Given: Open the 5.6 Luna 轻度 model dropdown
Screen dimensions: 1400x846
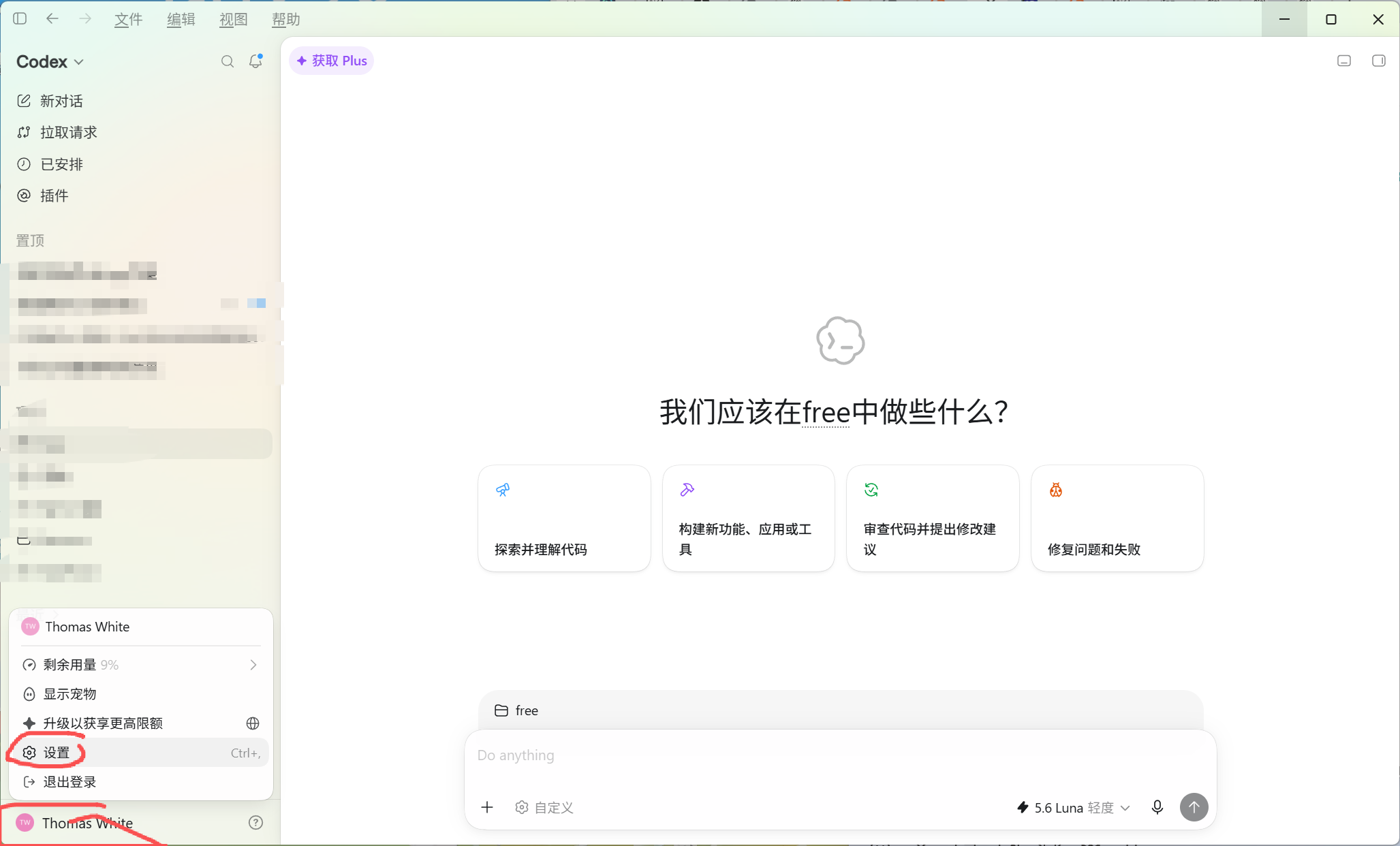Looking at the screenshot, I should 1074,807.
